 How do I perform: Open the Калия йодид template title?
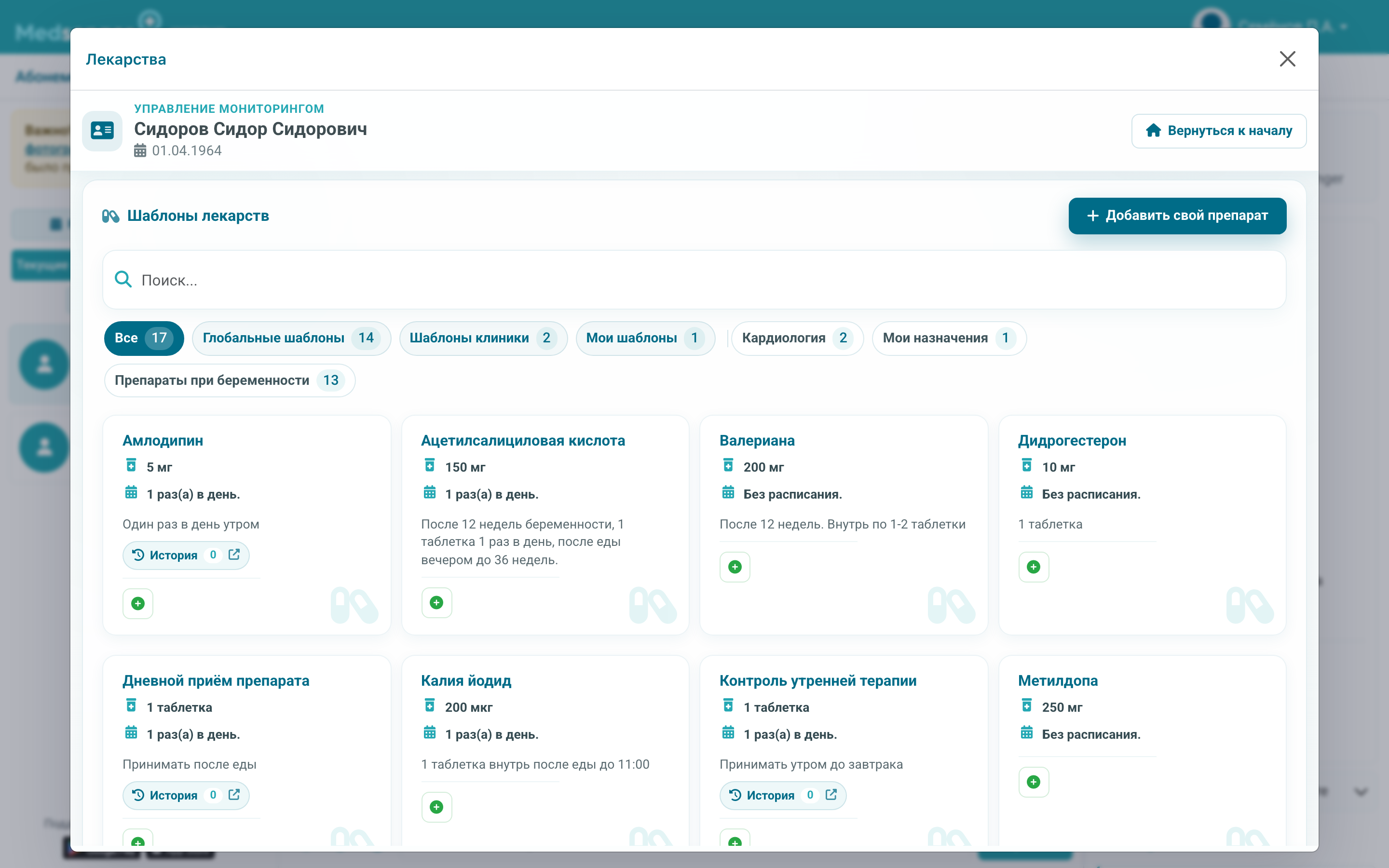coord(466,680)
